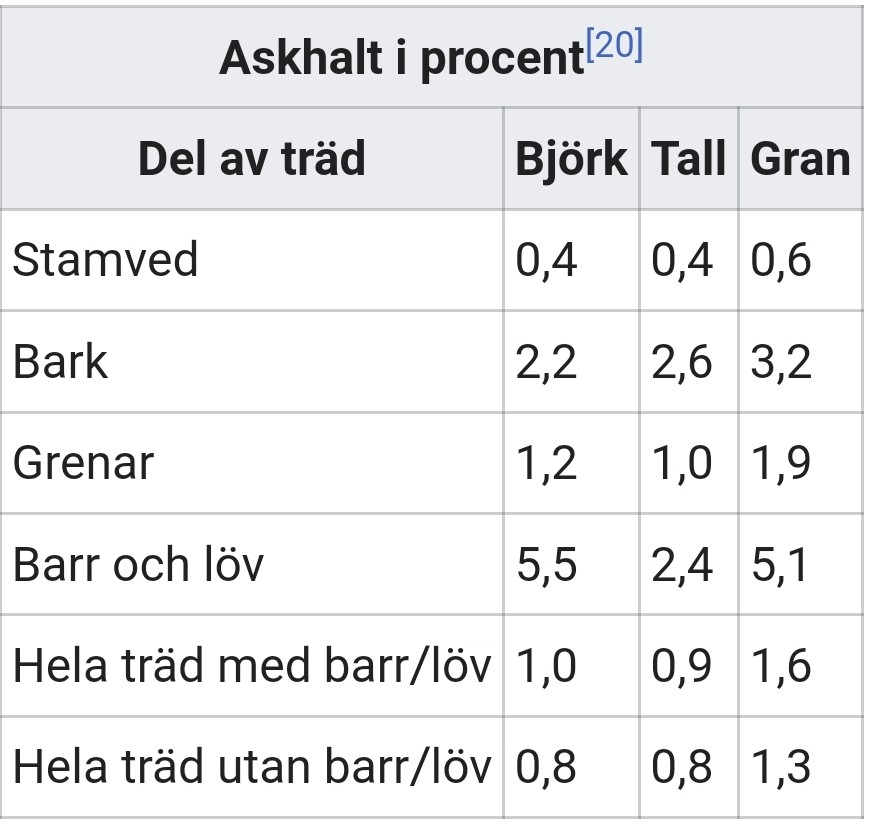872x822 pixels.
Task: Click Tall's Barr och löv value 2,4
Action: tap(682, 565)
